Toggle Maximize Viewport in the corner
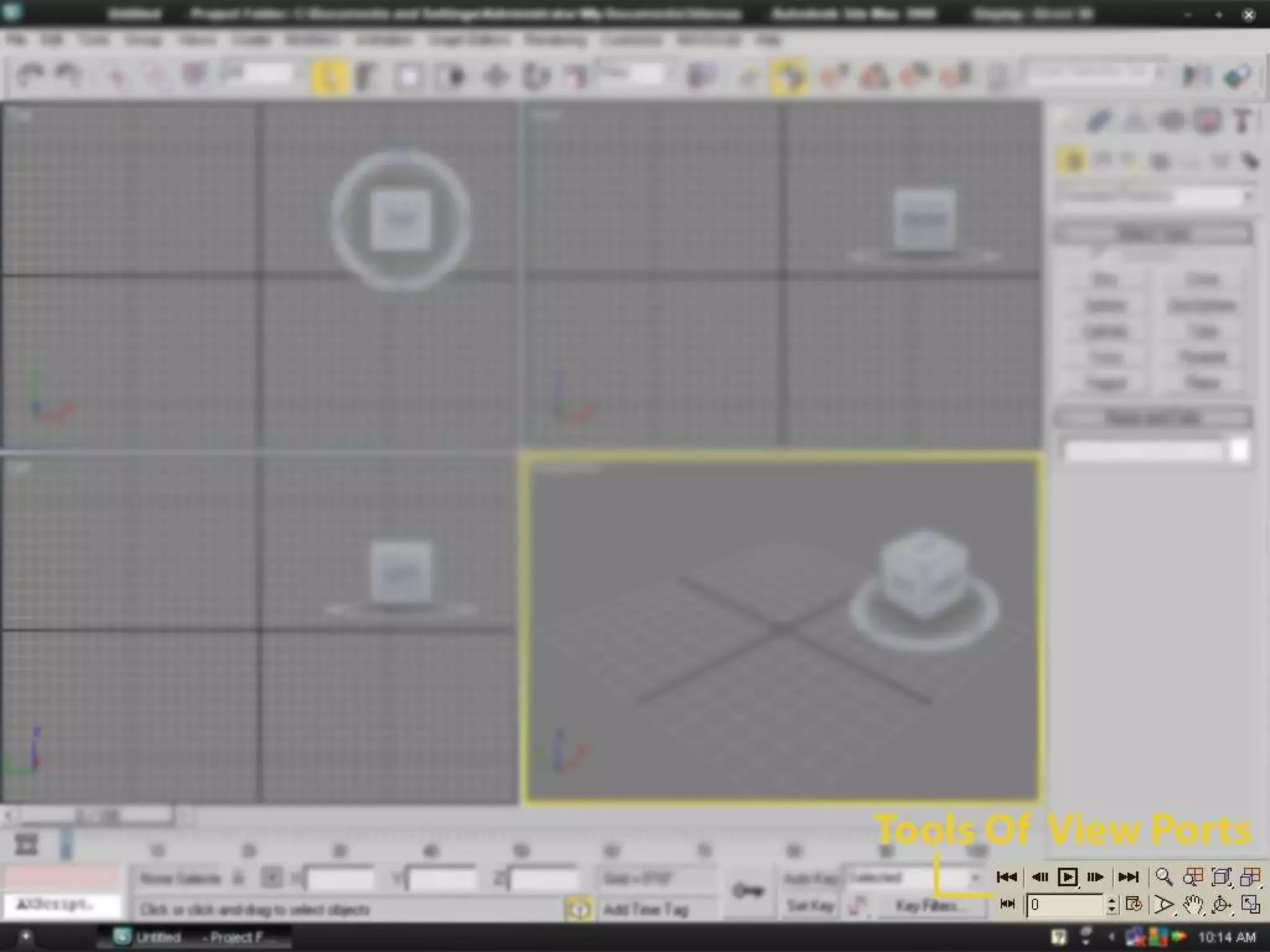The height and width of the screenshot is (952, 1270). [x=1250, y=905]
